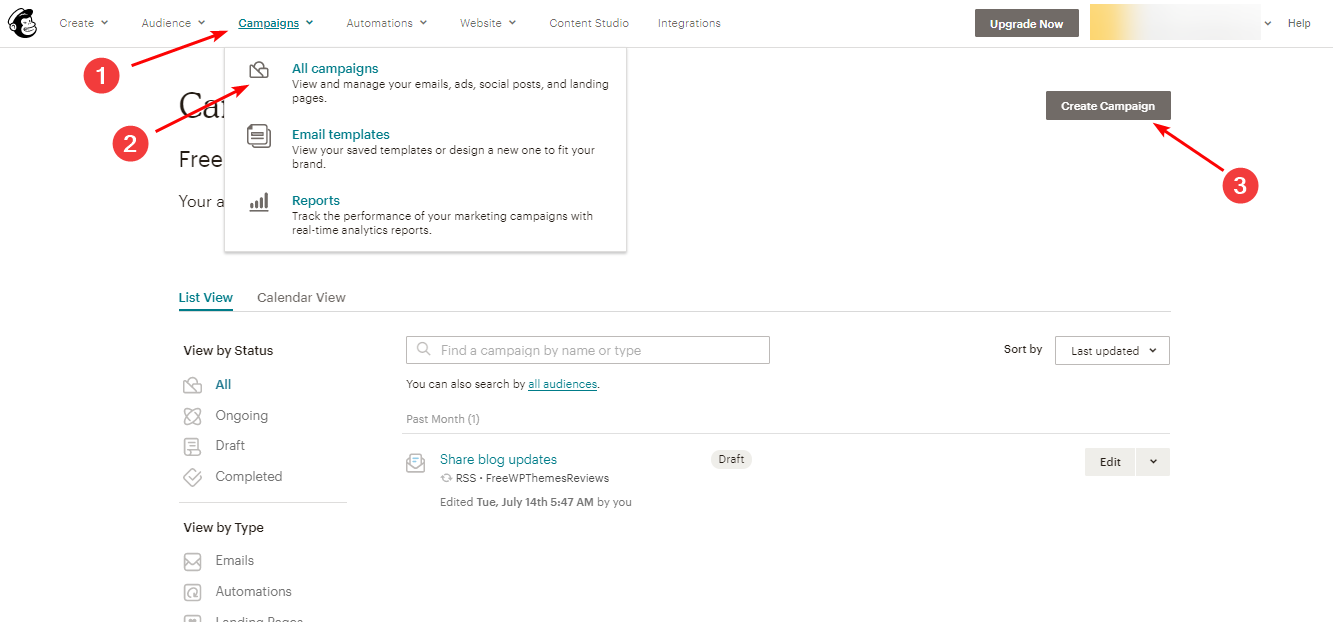Click the Upgrade Now button

pos(1026,24)
